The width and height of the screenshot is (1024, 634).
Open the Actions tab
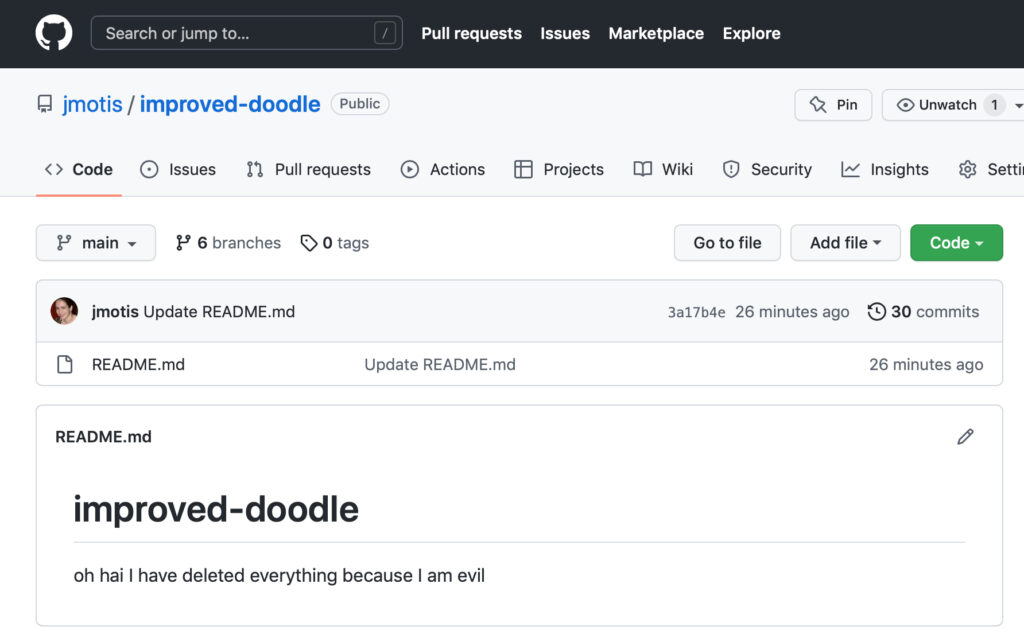click(443, 170)
